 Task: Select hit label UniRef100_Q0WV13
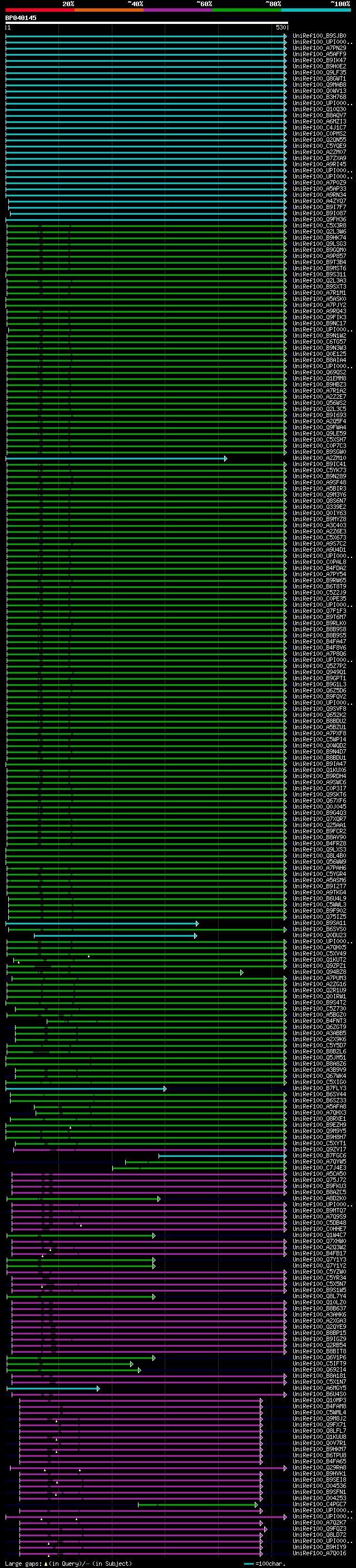click(x=319, y=91)
